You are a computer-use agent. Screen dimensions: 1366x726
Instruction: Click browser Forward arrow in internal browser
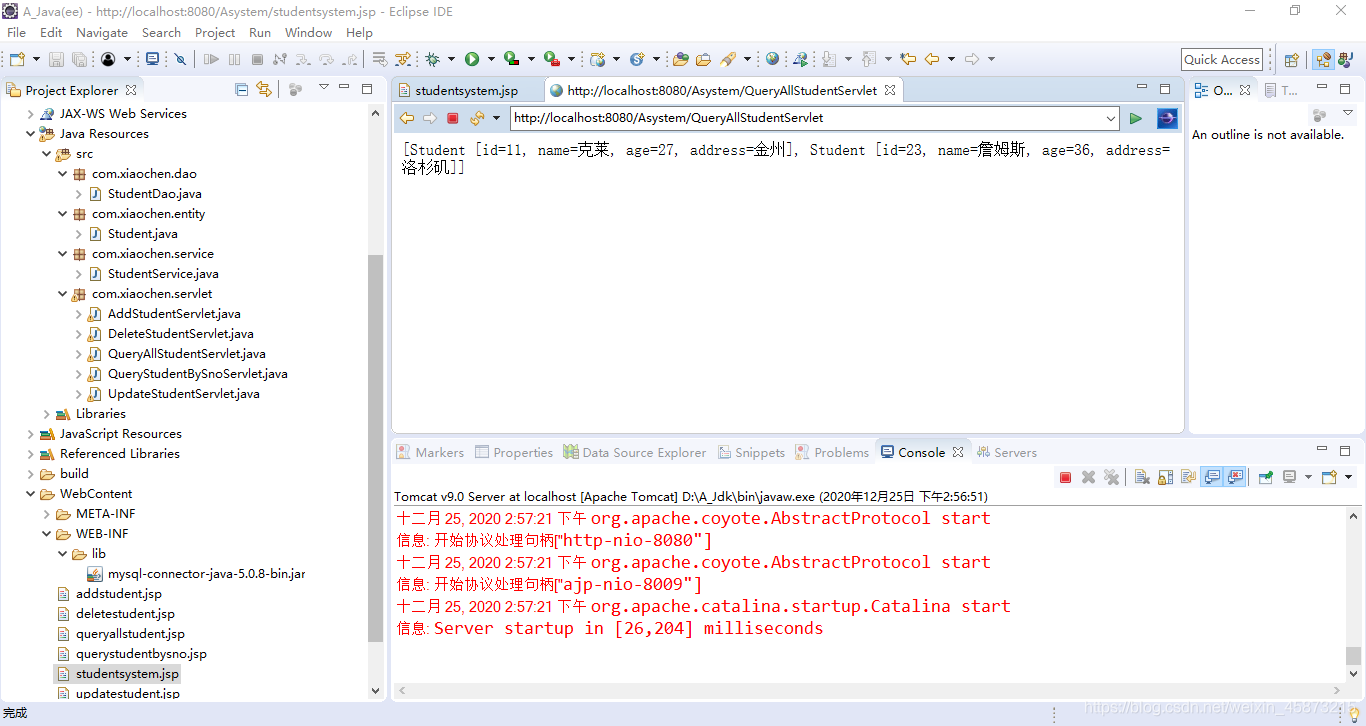430,118
